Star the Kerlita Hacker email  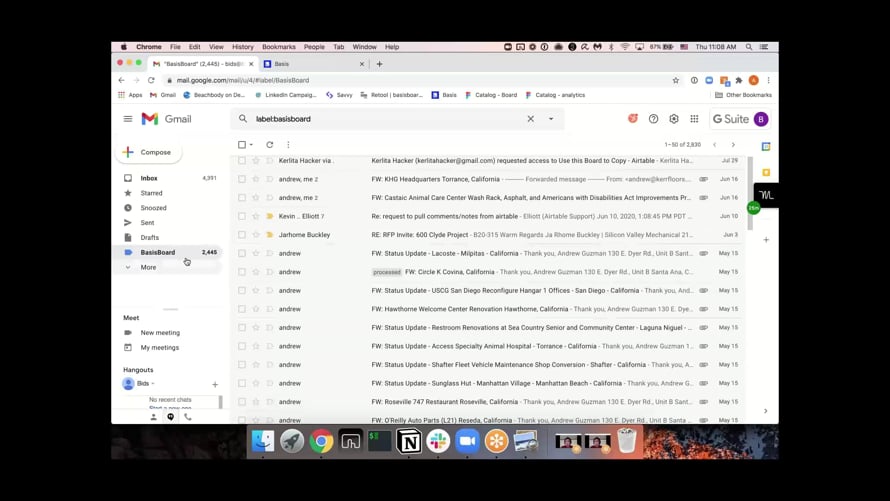pyautogui.click(x=256, y=161)
